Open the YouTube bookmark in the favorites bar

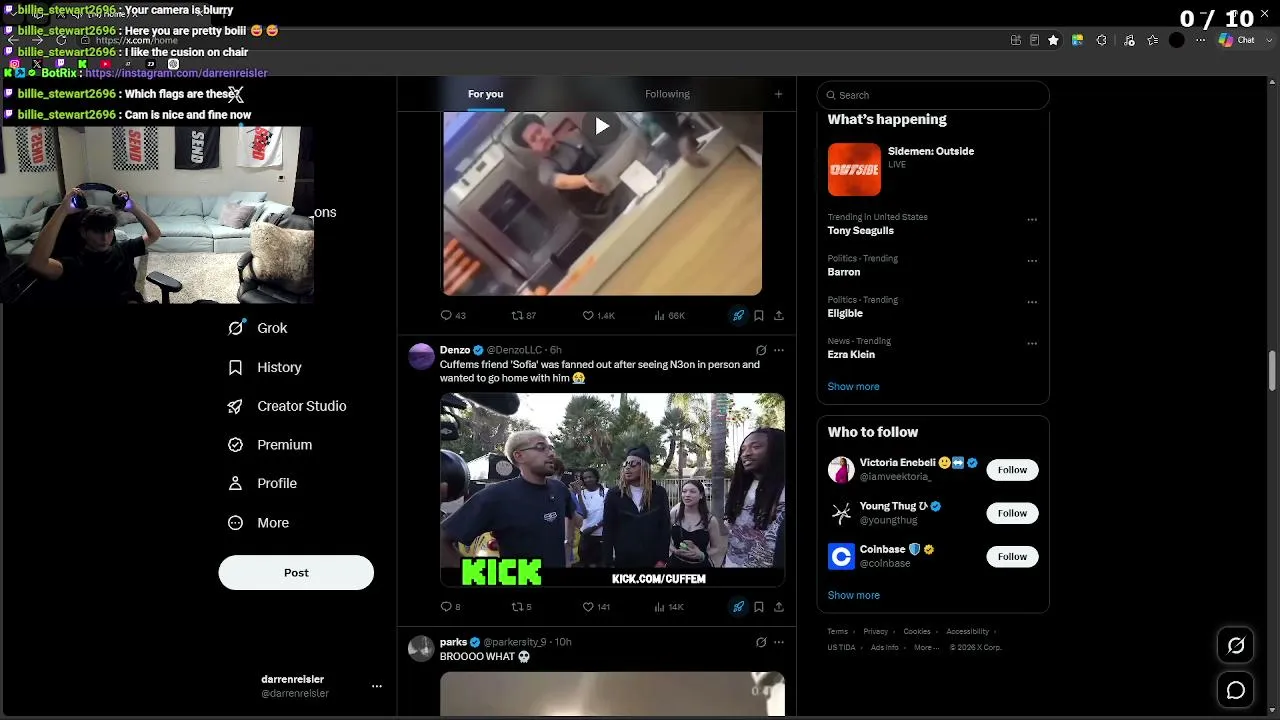(x=105, y=64)
